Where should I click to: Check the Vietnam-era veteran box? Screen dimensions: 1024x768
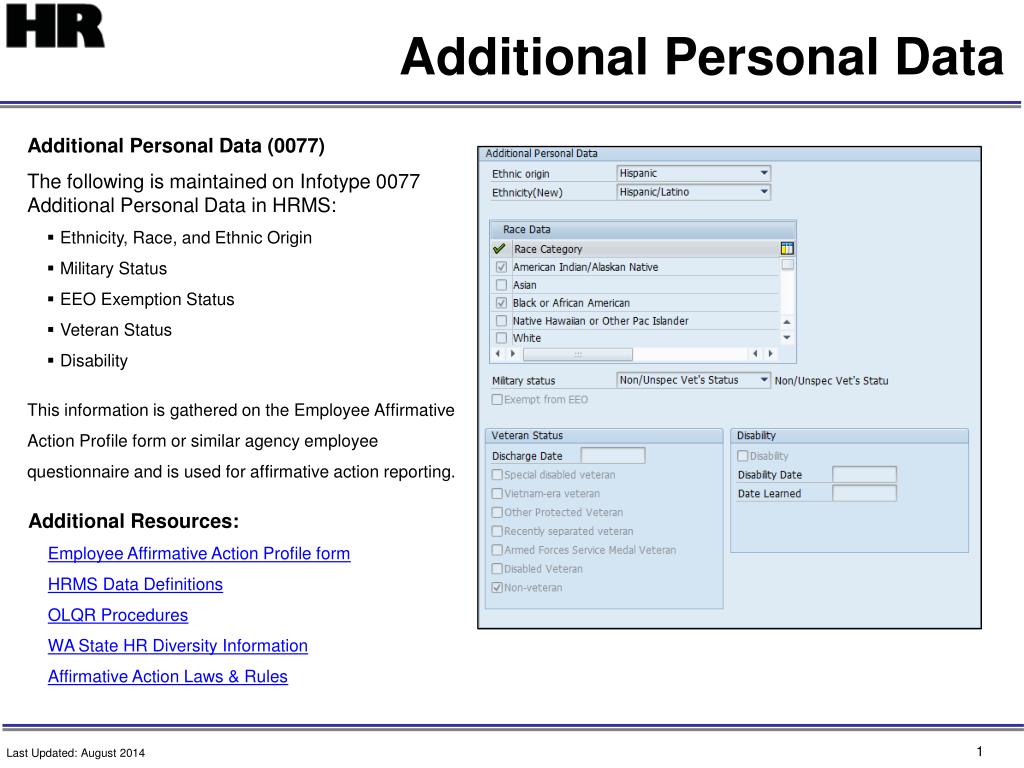tap(497, 494)
